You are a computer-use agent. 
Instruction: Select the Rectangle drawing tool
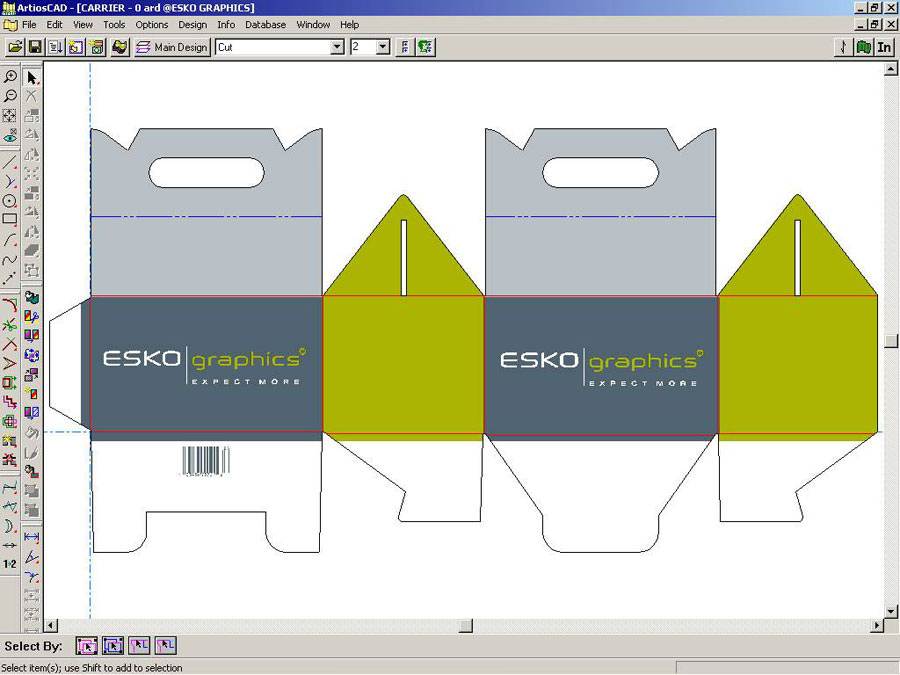tap(10, 220)
